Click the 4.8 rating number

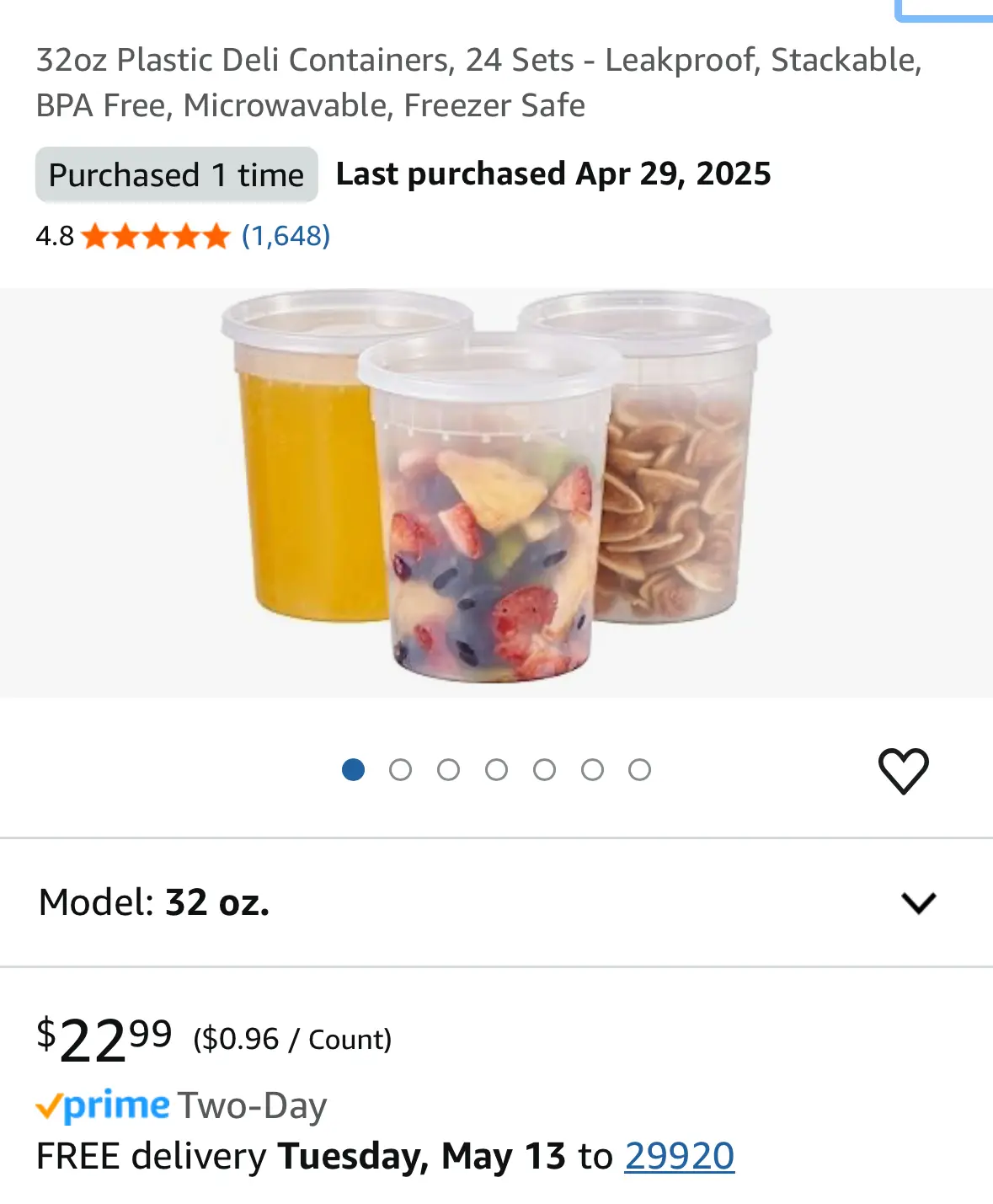[x=55, y=236]
